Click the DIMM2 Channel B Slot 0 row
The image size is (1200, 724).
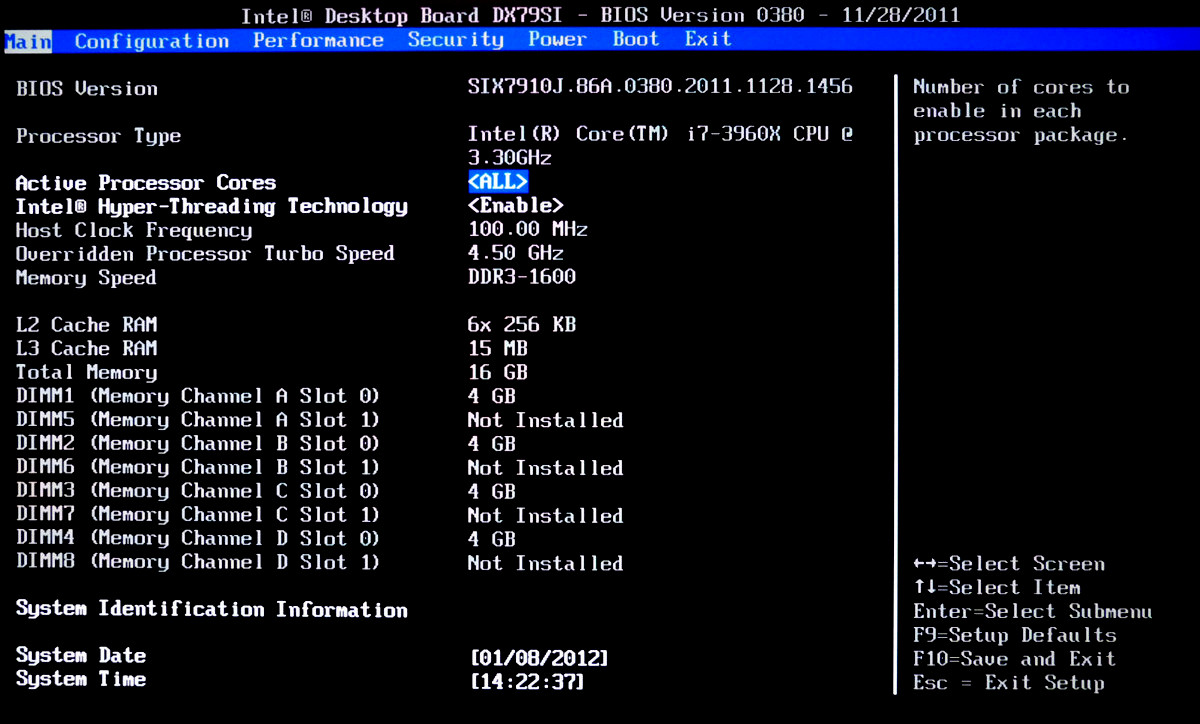point(320,444)
